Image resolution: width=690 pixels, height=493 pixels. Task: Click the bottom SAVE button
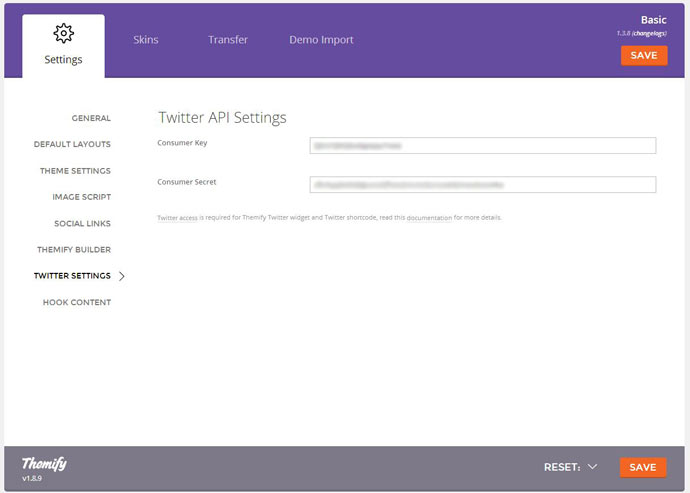(x=643, y=467)
